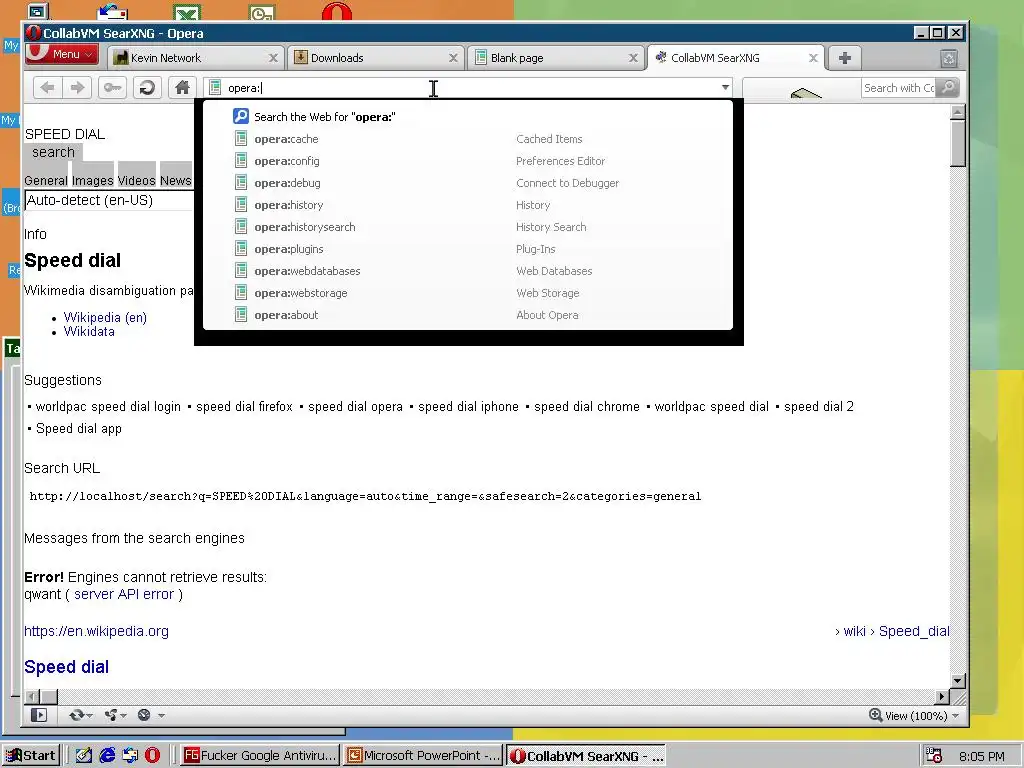This screenshot has height=768, width=1024.
Task: Click the speed dial firefox suggestion
Action: click(244, 407)
